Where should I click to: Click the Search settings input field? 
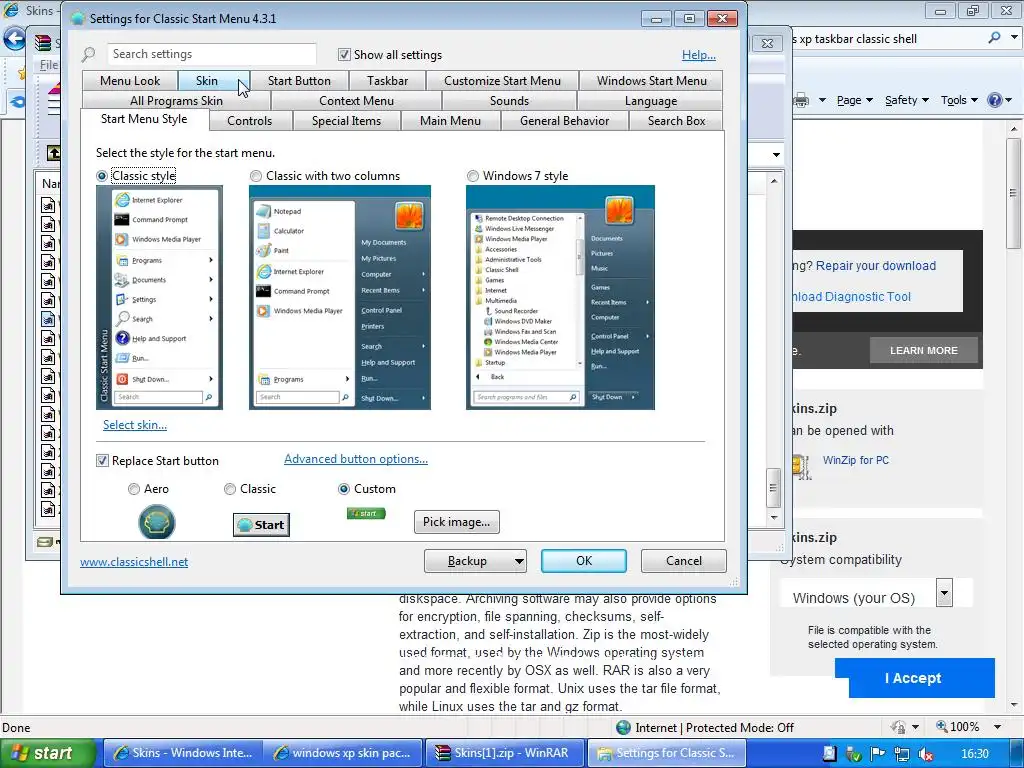point(212,54)
